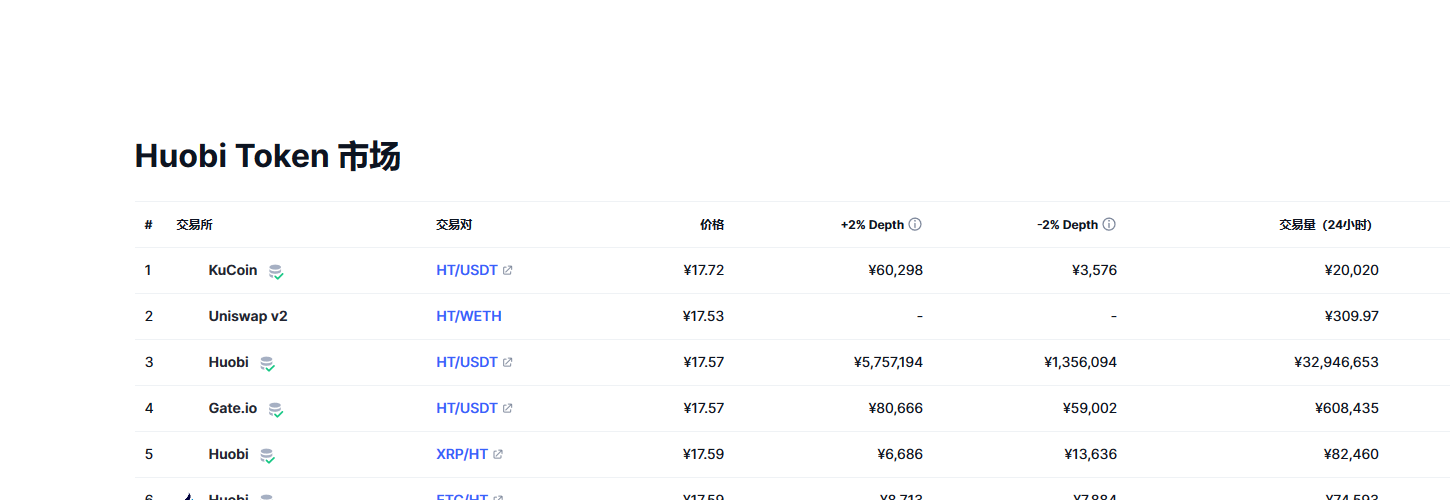Click the -2% depth value ¥59,002
This screenshot has height=500, width=1450.
1090,408
